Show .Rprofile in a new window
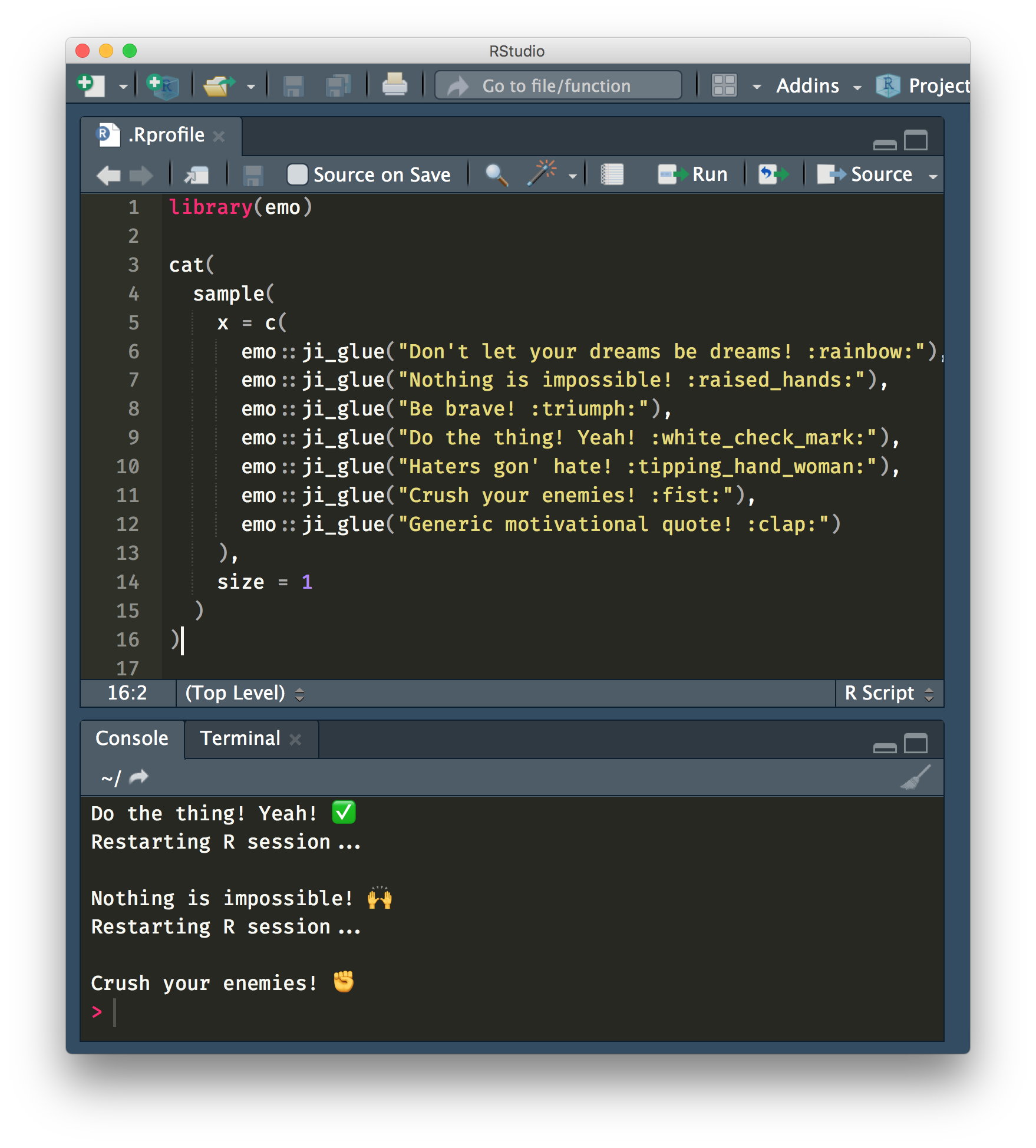 (x=196, y=174)
